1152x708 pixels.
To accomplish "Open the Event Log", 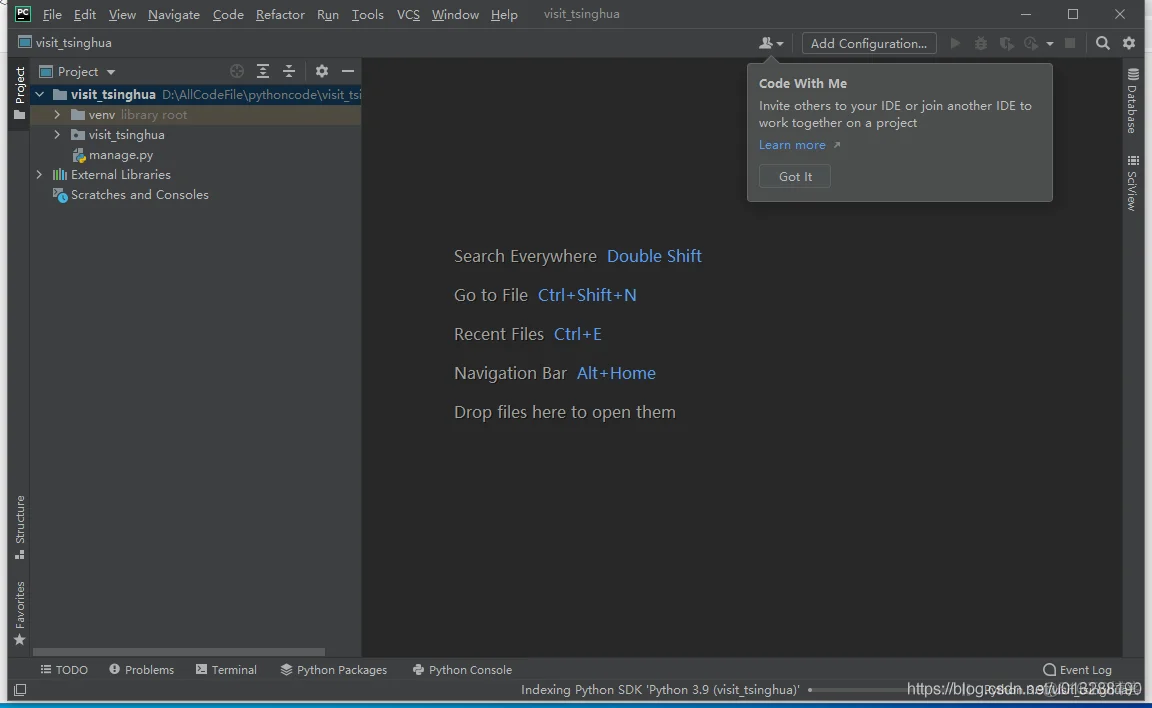I will pyautogui.click(x=1077, y=670).
